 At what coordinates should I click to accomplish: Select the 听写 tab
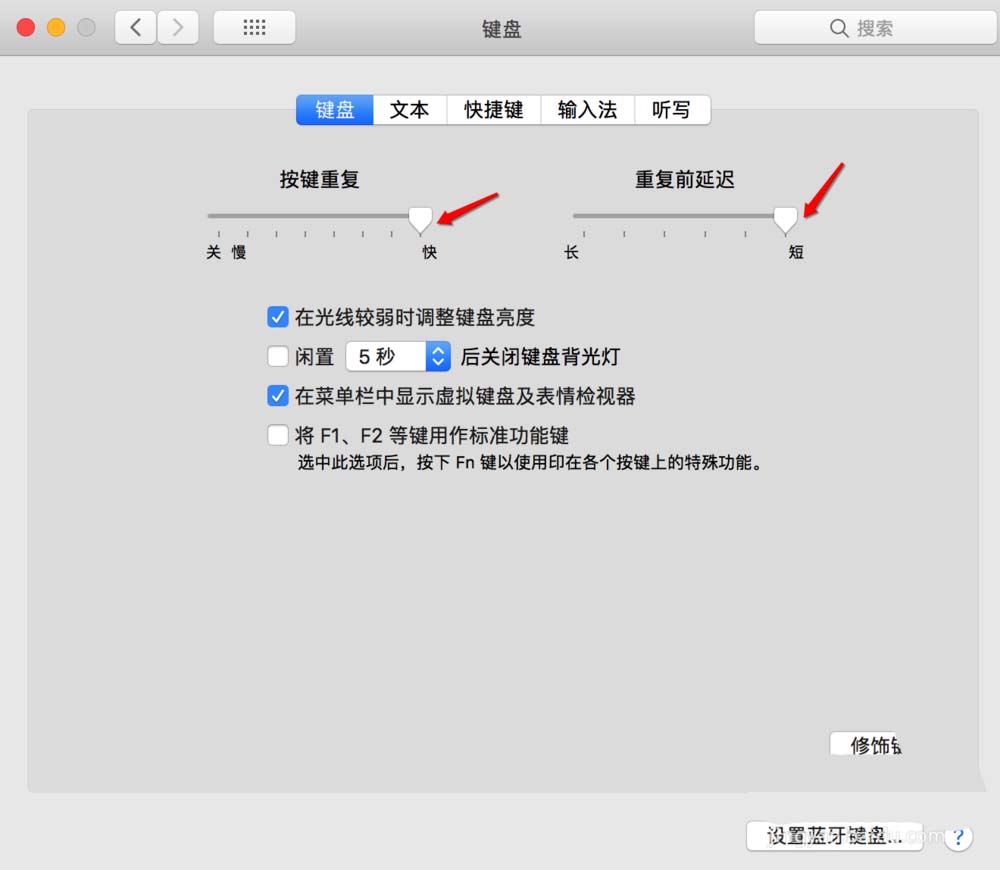pos(672,110)
